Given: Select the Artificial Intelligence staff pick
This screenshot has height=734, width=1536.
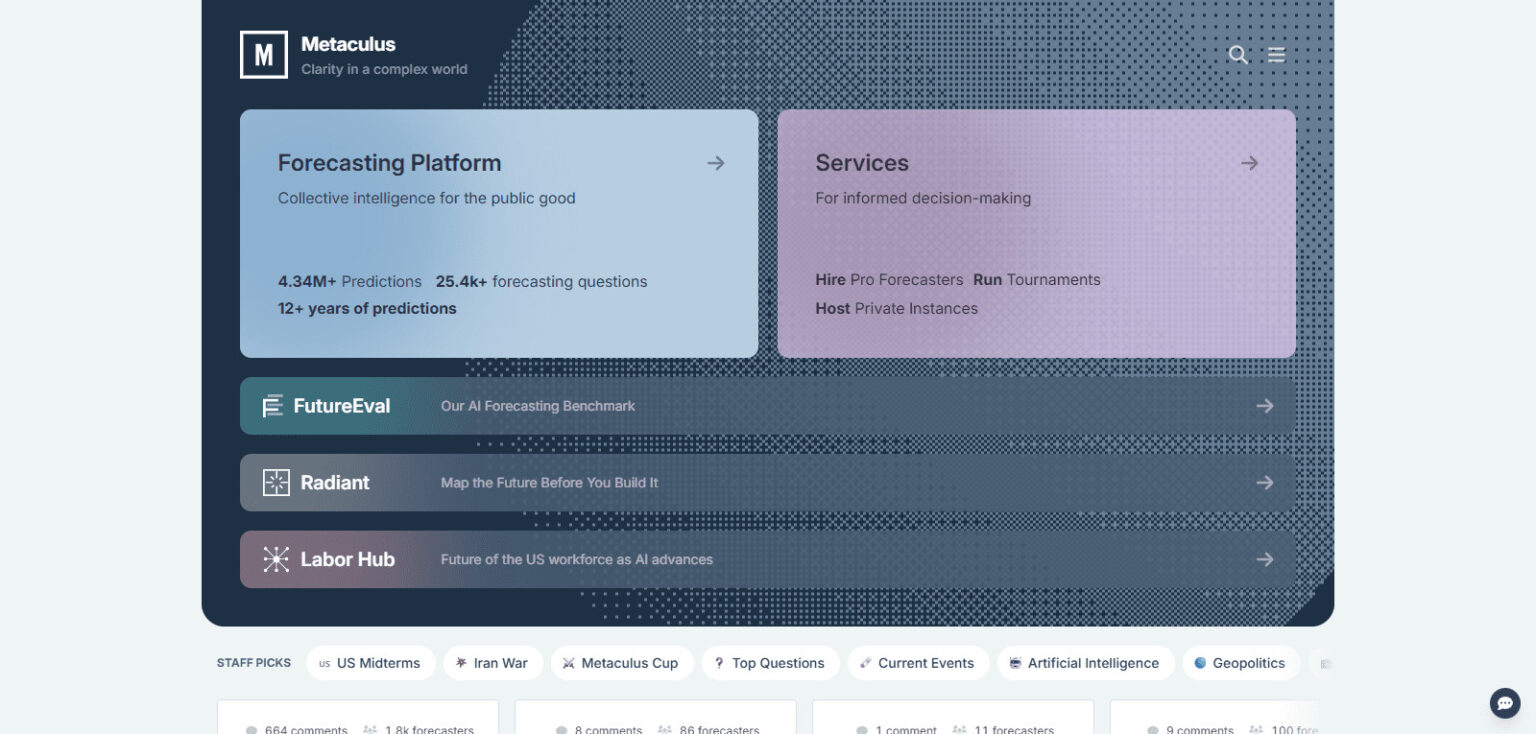Looking at the screenshot, I should click(x=1086, y=663).
